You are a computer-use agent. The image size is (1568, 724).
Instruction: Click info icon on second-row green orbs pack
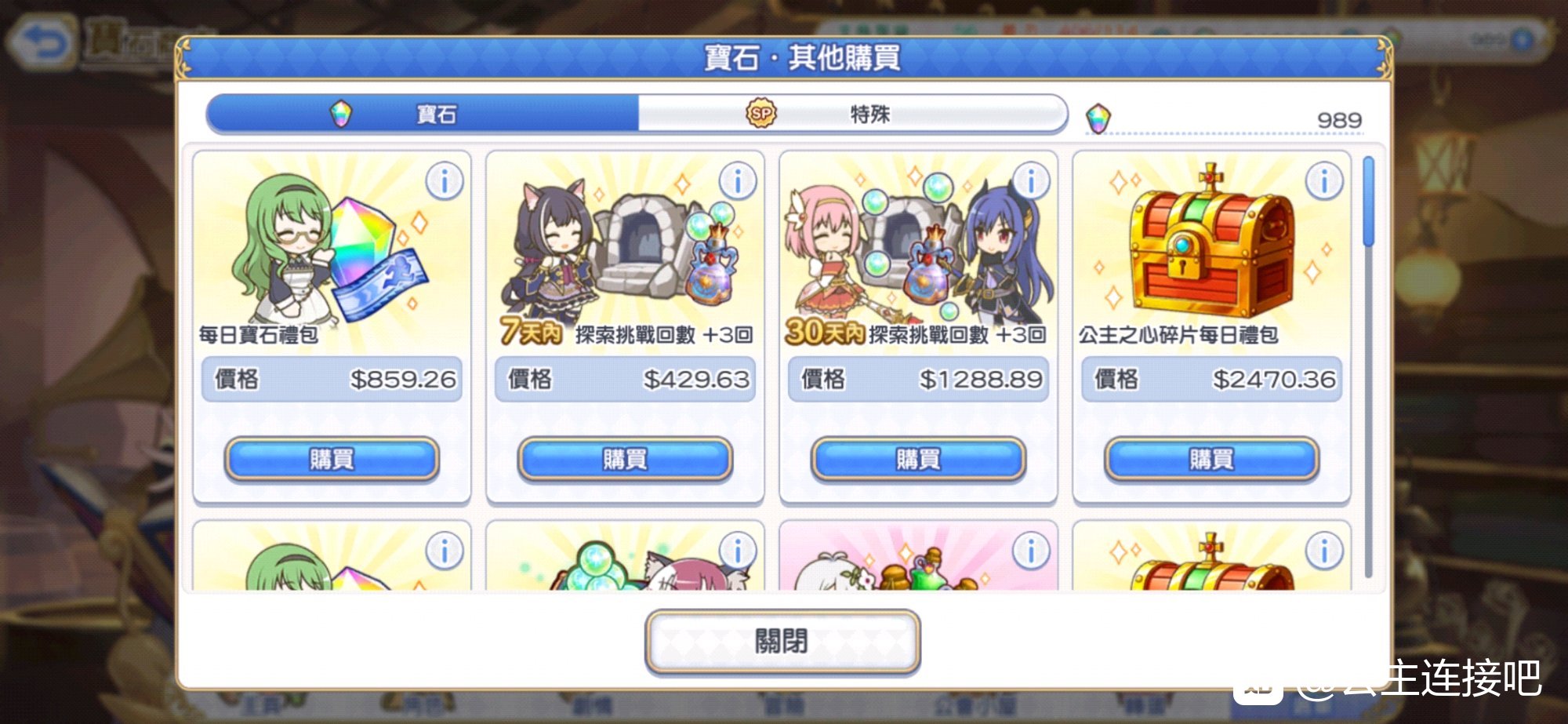point(738,551)
